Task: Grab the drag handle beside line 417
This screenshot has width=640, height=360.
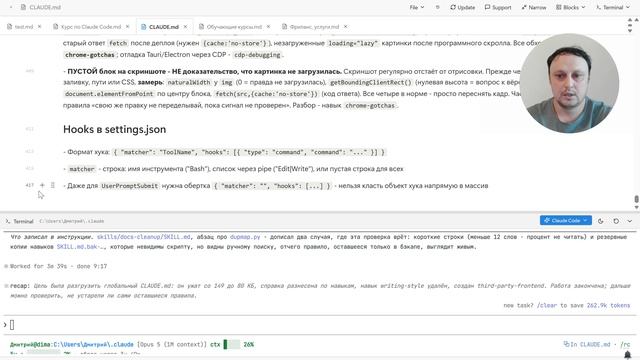Action: tap(53, 185)
